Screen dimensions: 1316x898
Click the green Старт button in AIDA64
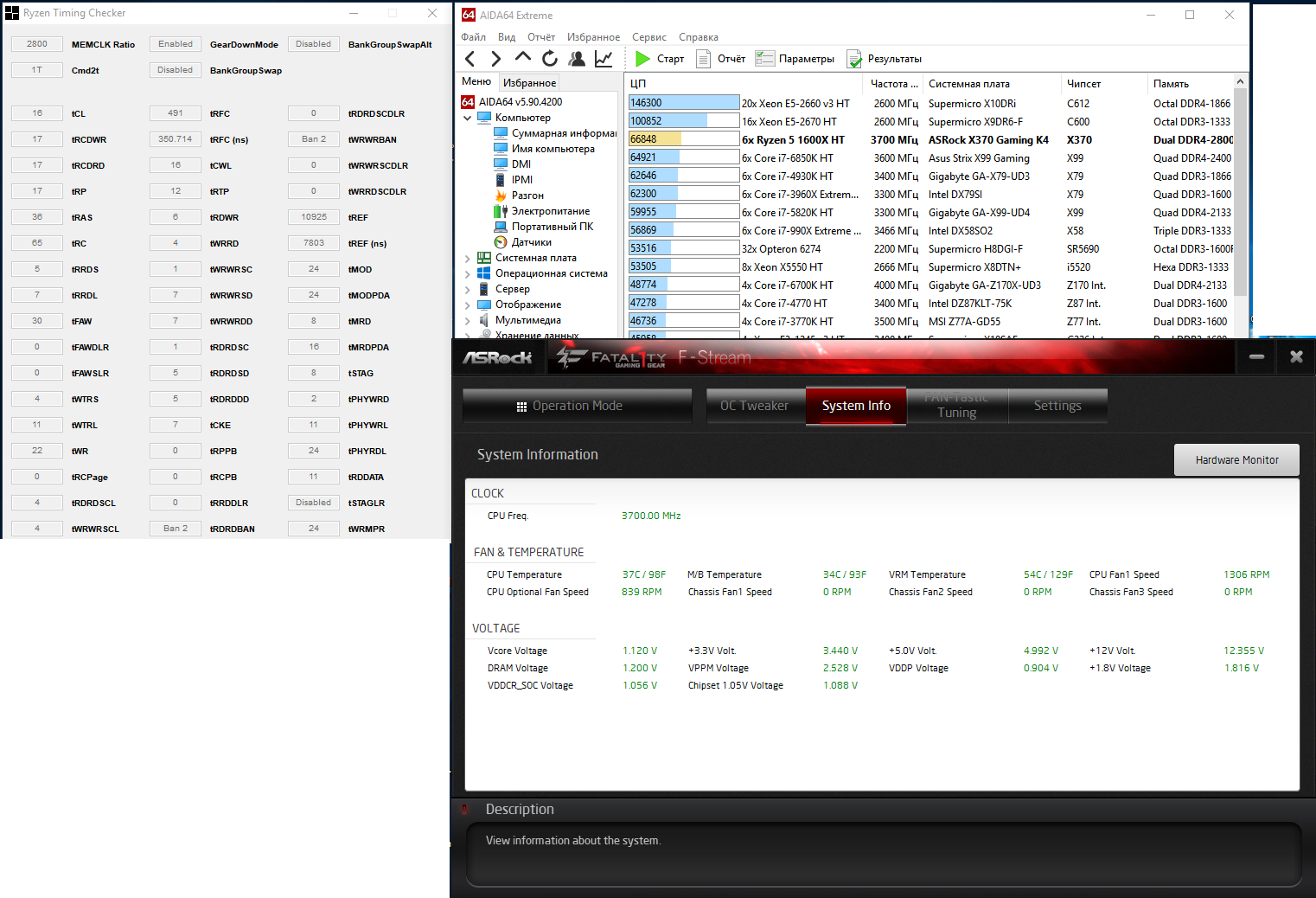pyautogui.click(x=660, y=59)
